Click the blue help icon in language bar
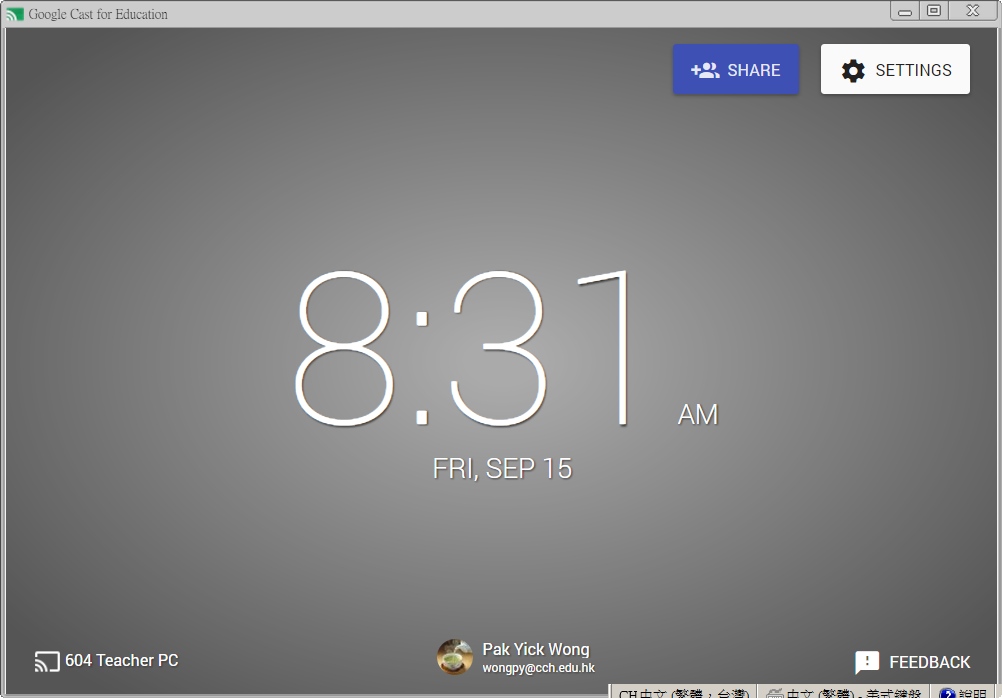The image size is (1002, 698). (x=947, y=692)
